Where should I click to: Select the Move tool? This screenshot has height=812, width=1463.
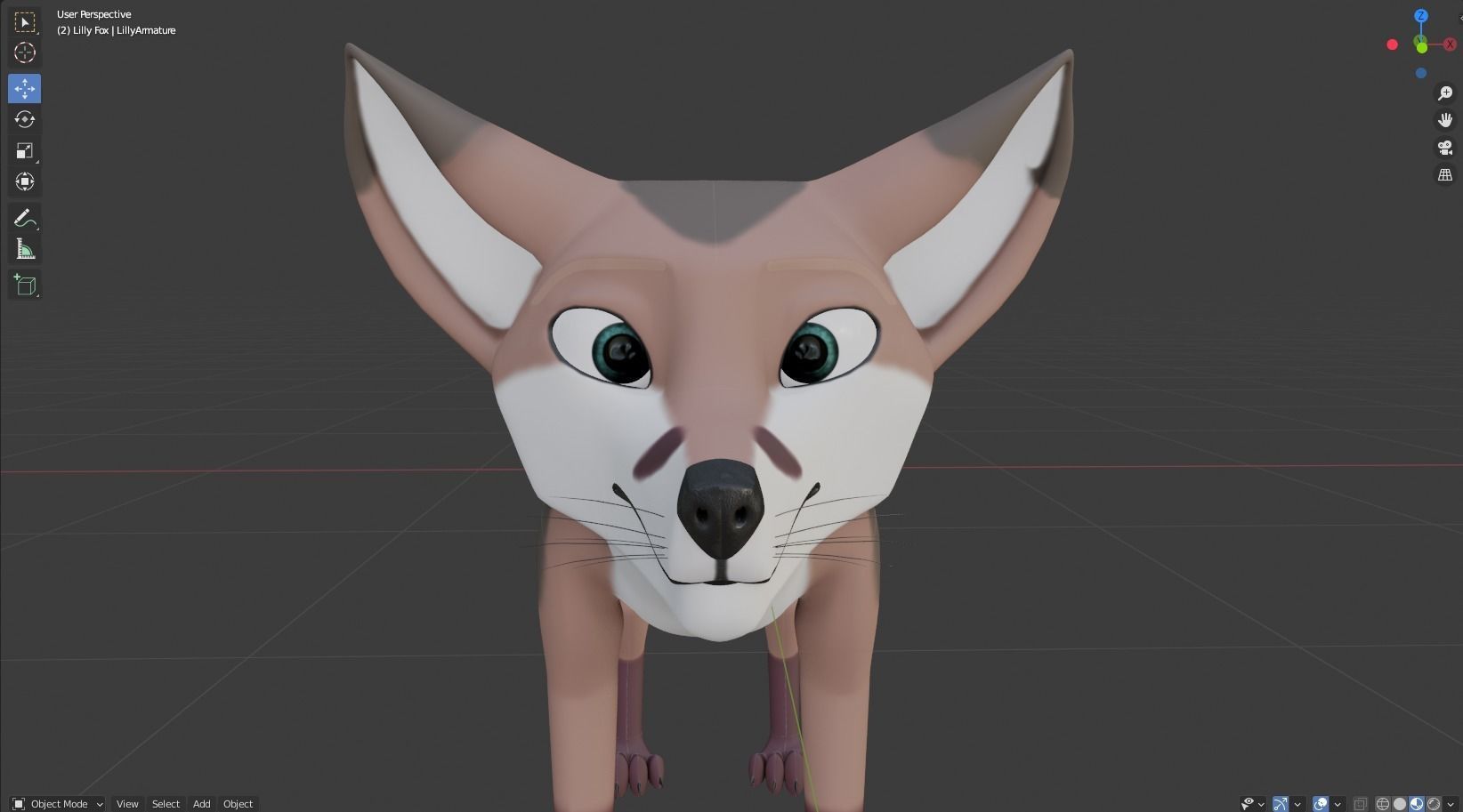coord(24,88)
